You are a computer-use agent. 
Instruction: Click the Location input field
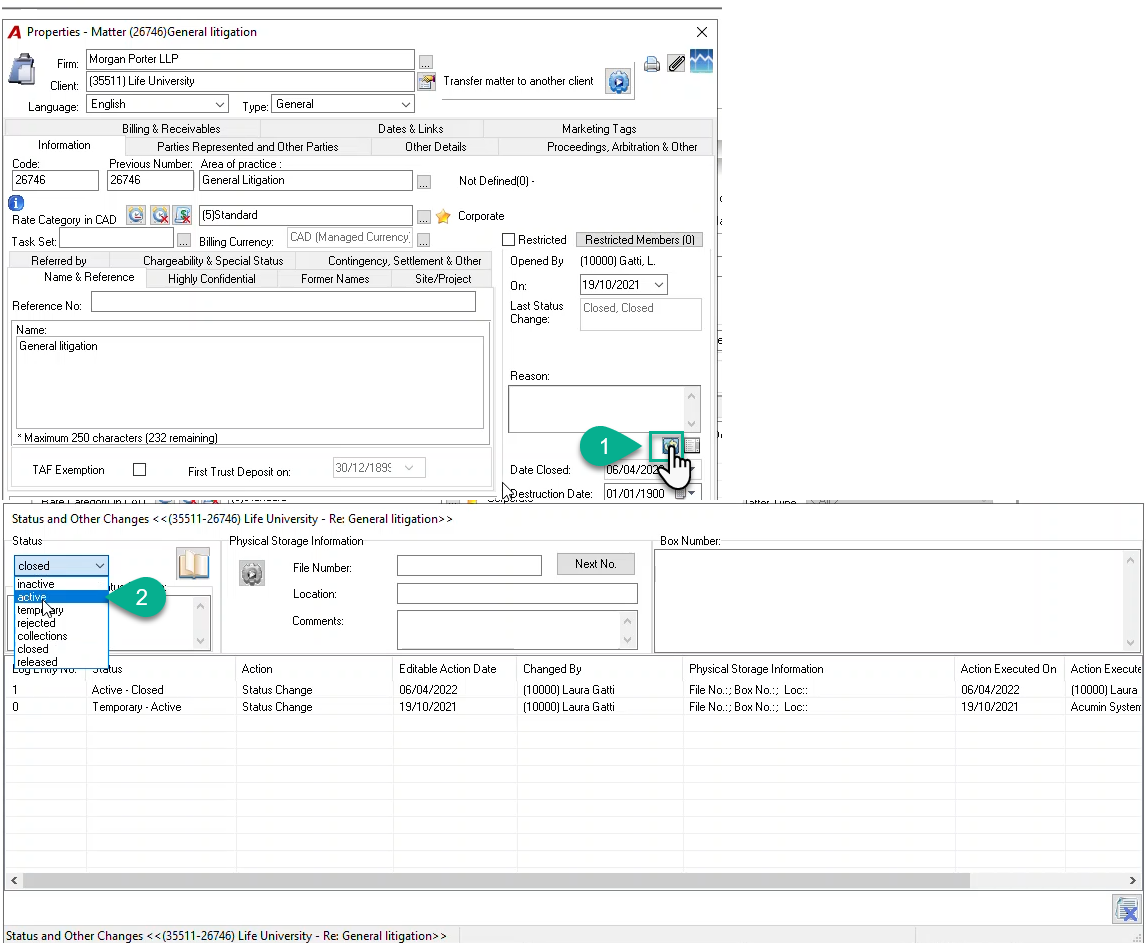click(x=517, y=594)
